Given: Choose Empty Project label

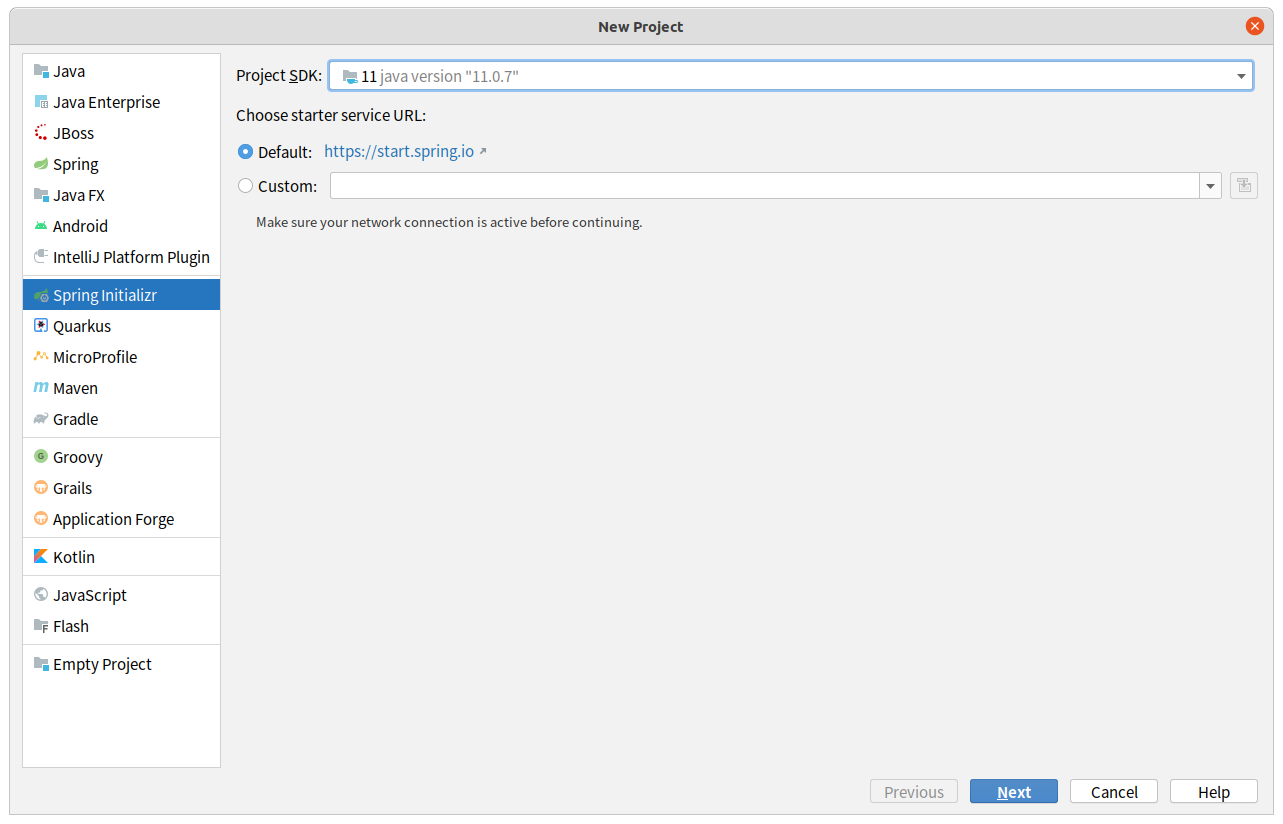Looking at the screenshot, I should click(x=102, y=664).
